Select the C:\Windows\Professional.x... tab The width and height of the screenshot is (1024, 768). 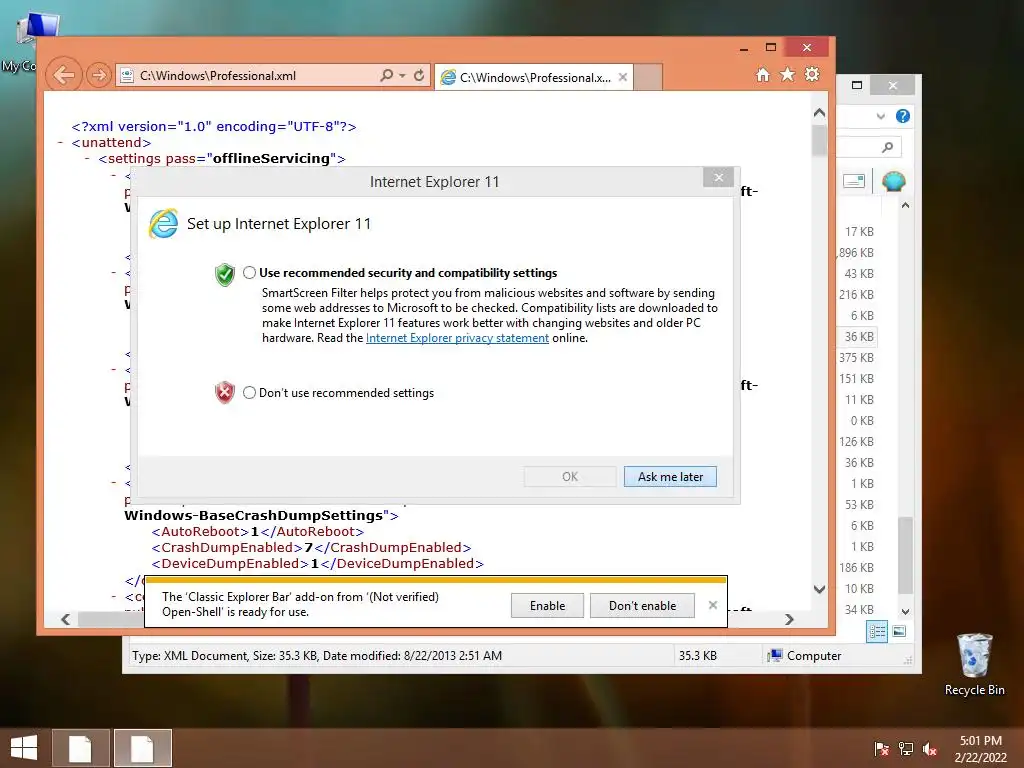click(534, 78)
